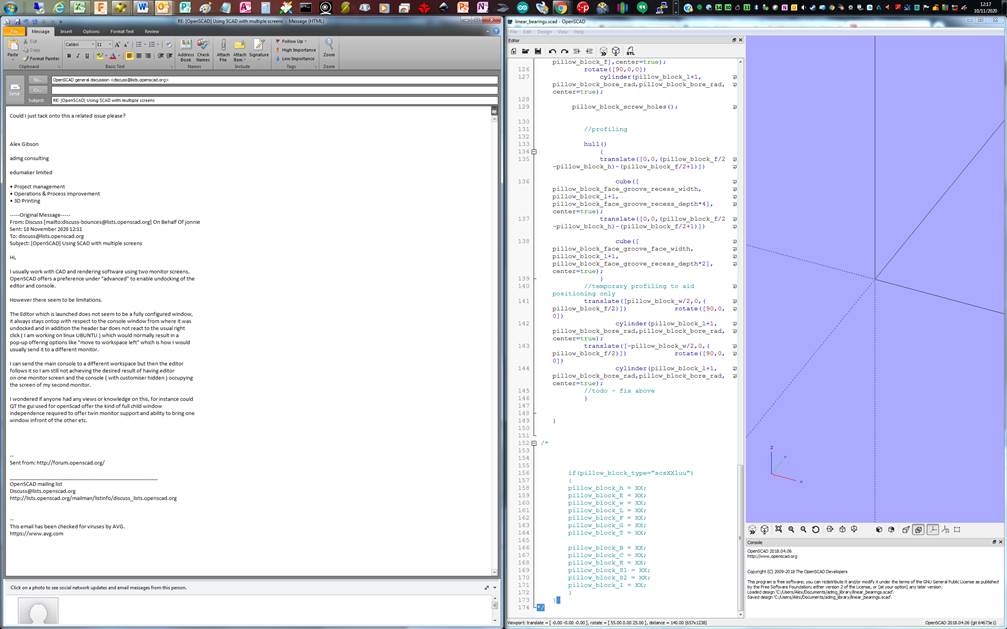Image resolution: width=1007 pixels, height=629 pixels.
Task: Collapse the code fold marker at line 152
Action: (x=533, y=442)
